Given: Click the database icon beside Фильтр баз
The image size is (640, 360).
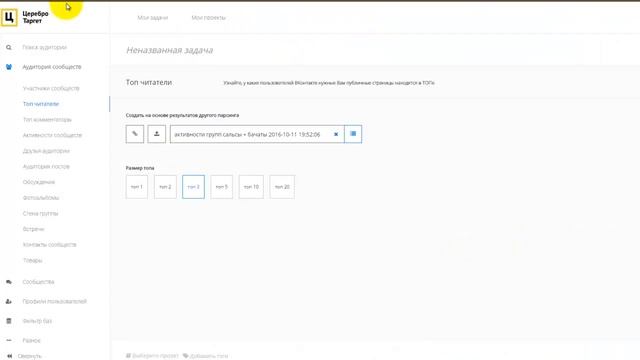Looking at the screenshot, I should tap(9, 321).
